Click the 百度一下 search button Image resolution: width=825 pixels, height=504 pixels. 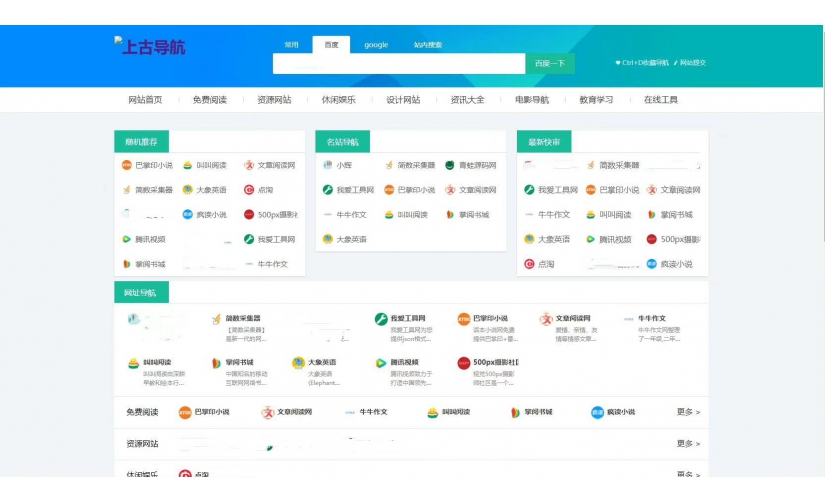pyautogui.click(x=550, y=64)
